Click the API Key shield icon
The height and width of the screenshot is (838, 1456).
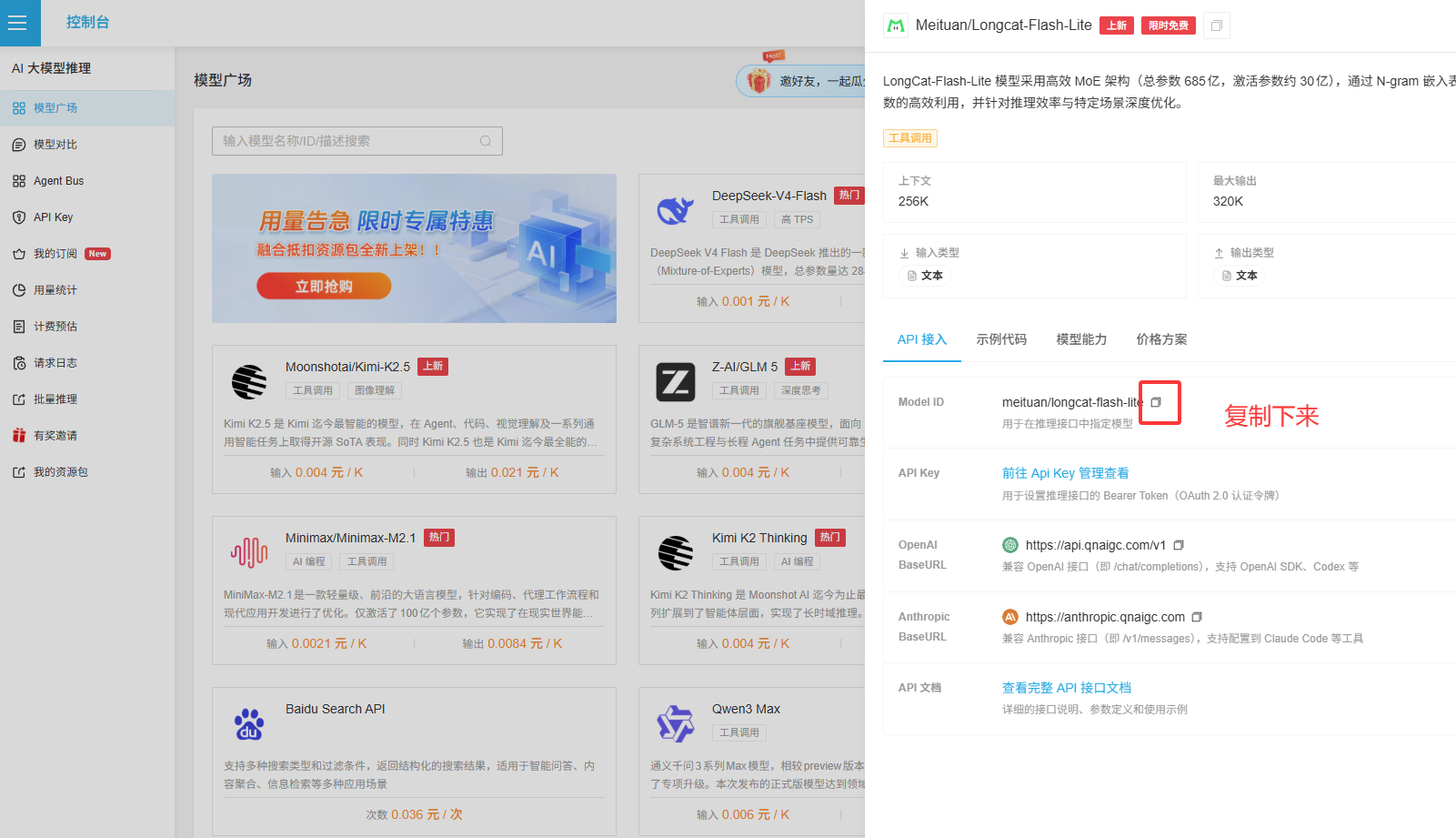click(19, 217)
